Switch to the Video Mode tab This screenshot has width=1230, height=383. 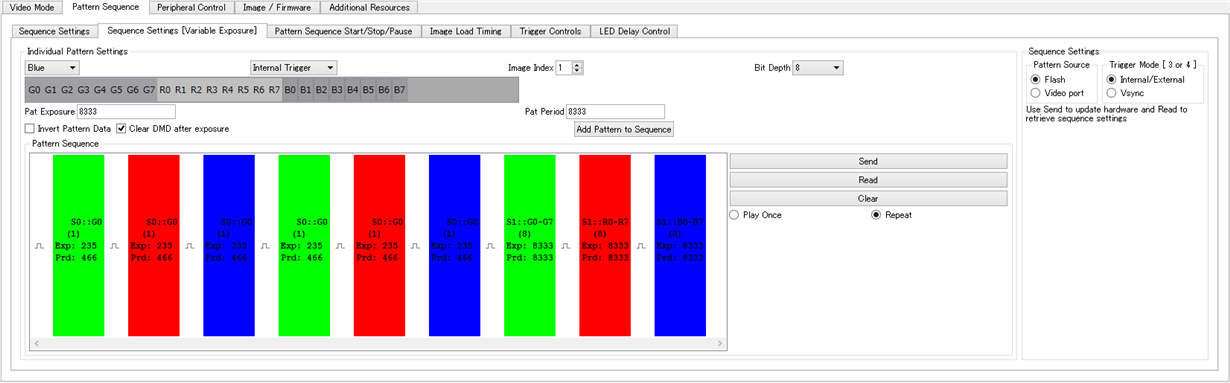tap(32, 7)
